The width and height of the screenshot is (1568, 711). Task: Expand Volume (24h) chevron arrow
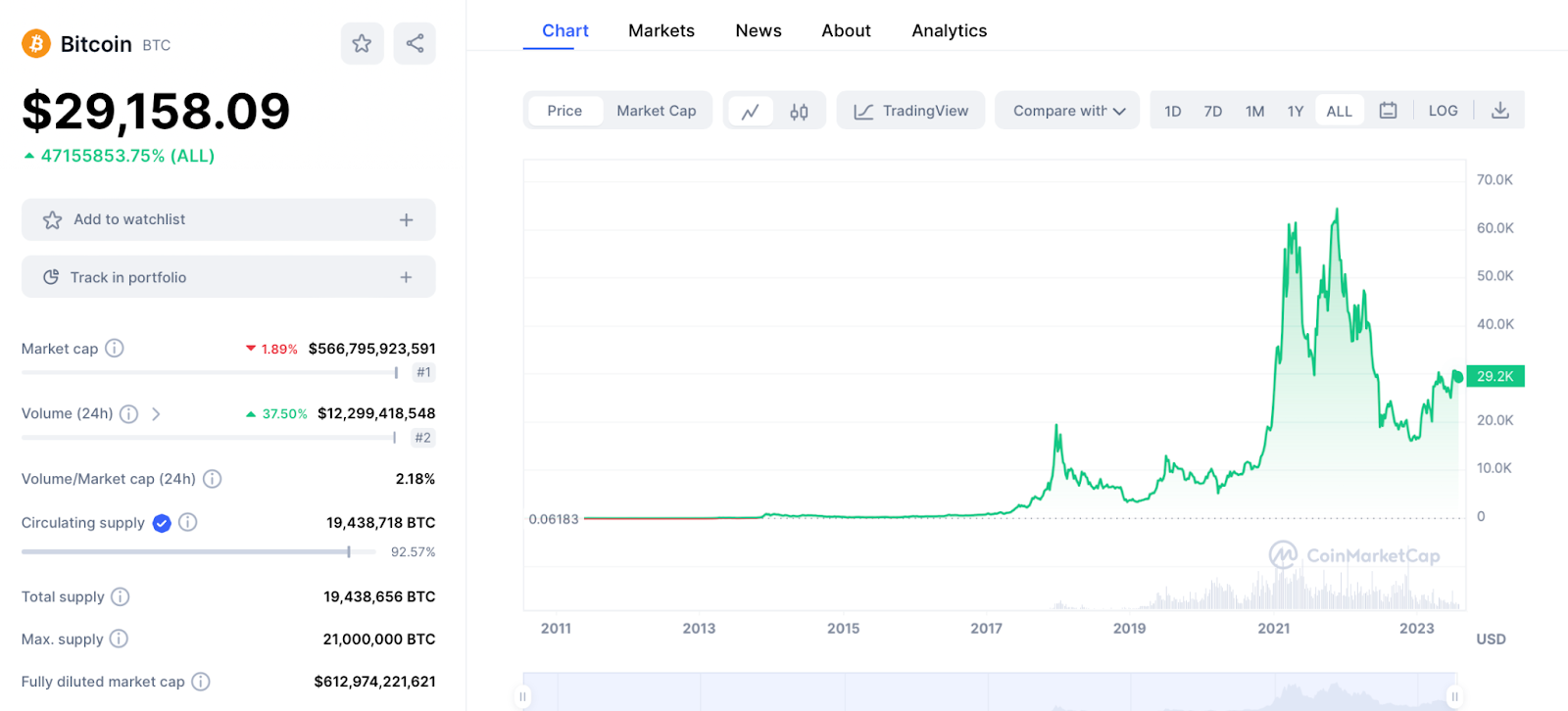point(155,414)
